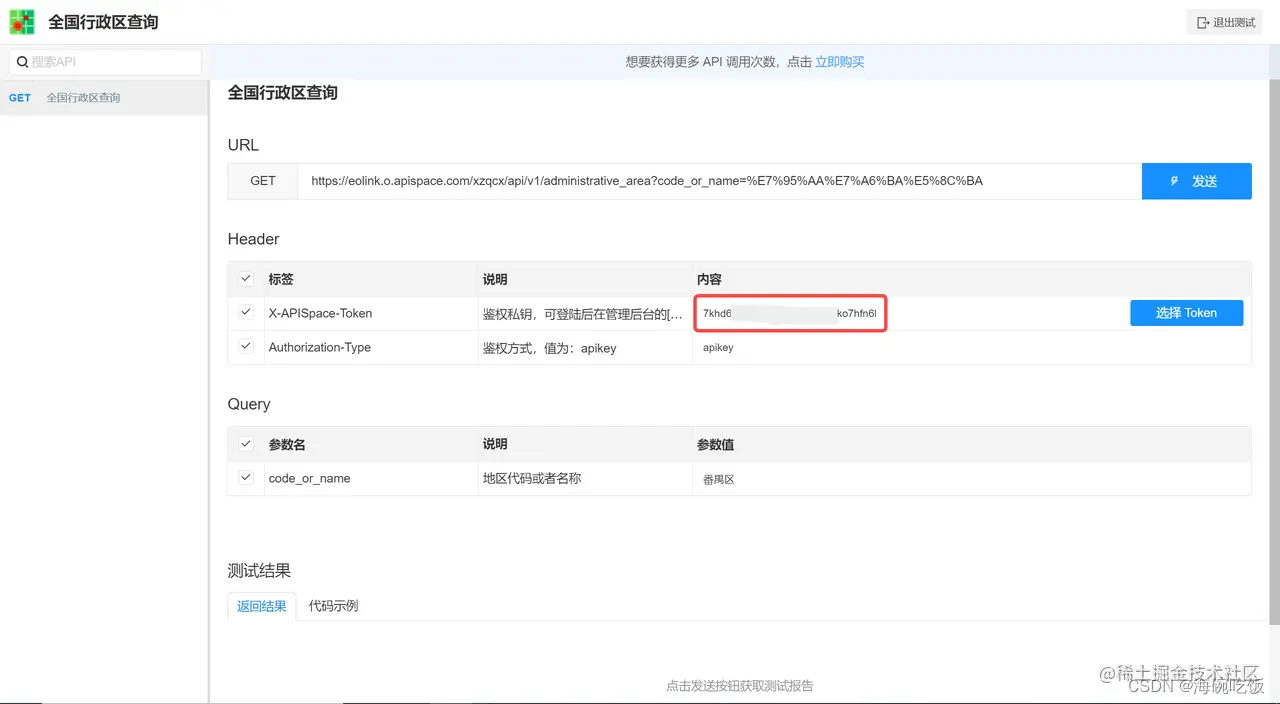Switch to the 代码示例 tab
1280x704 pixels.
(334, 606)
